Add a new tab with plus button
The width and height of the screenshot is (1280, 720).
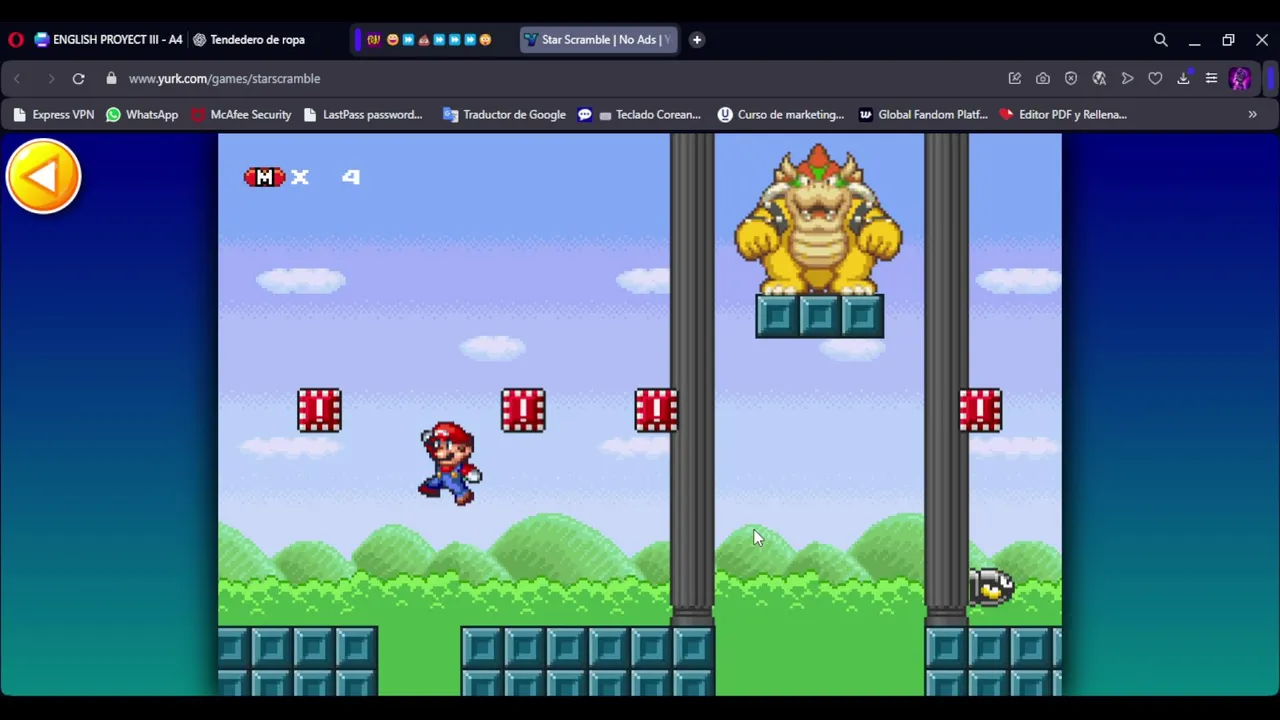click(x=696, y=40)
